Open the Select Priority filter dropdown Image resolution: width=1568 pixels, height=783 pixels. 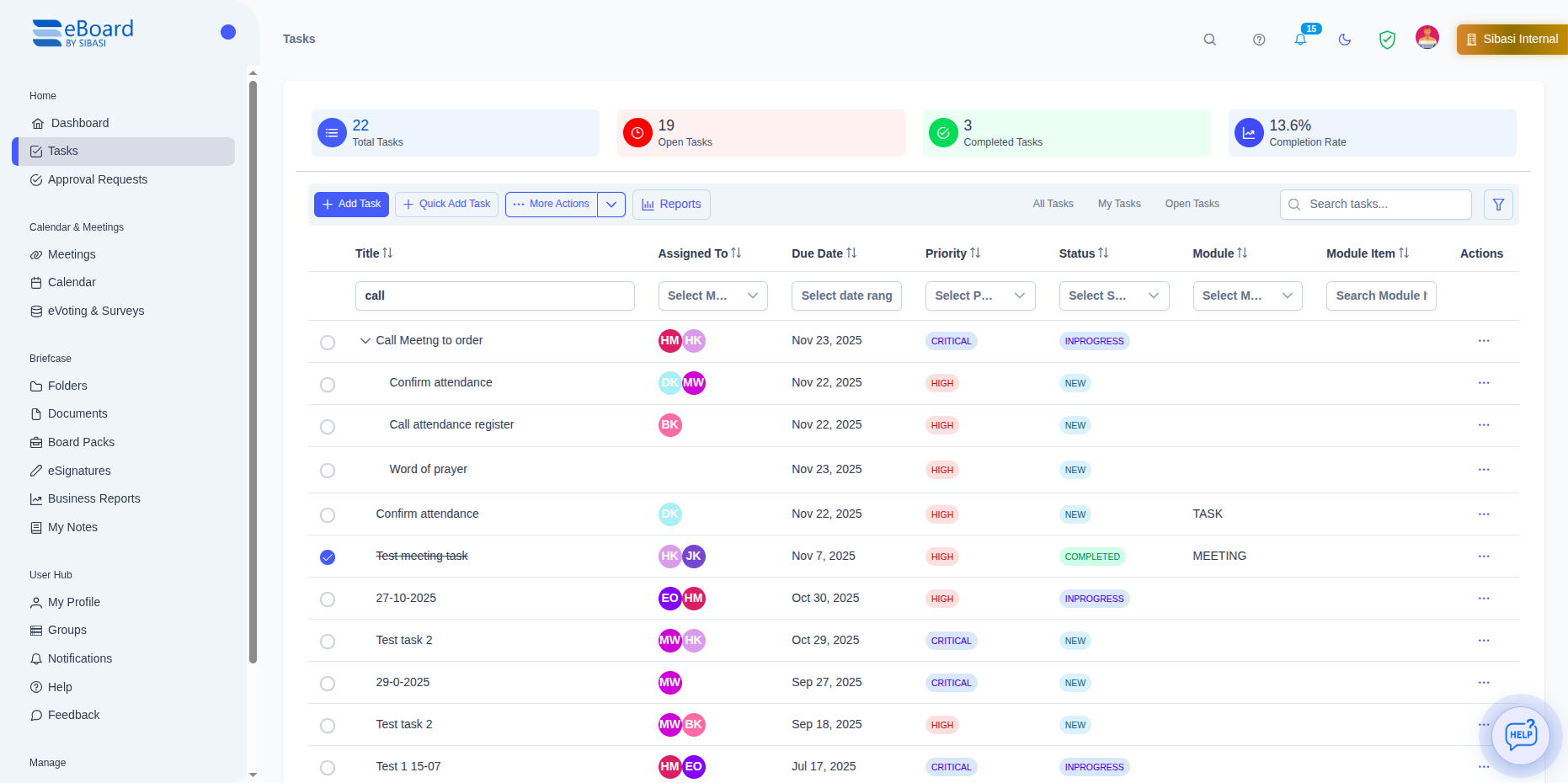pos(979,296)
